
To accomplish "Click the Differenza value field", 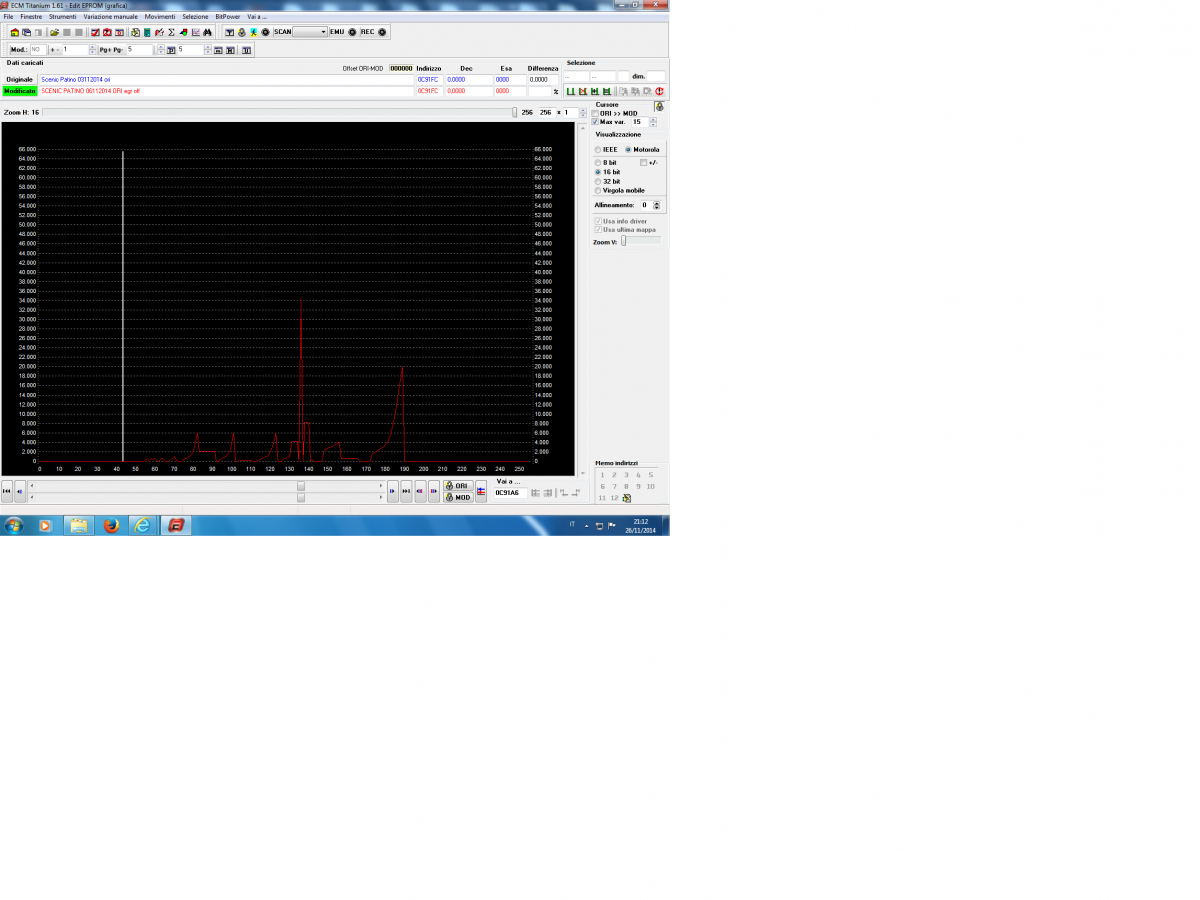I will (x=543, y=79).
